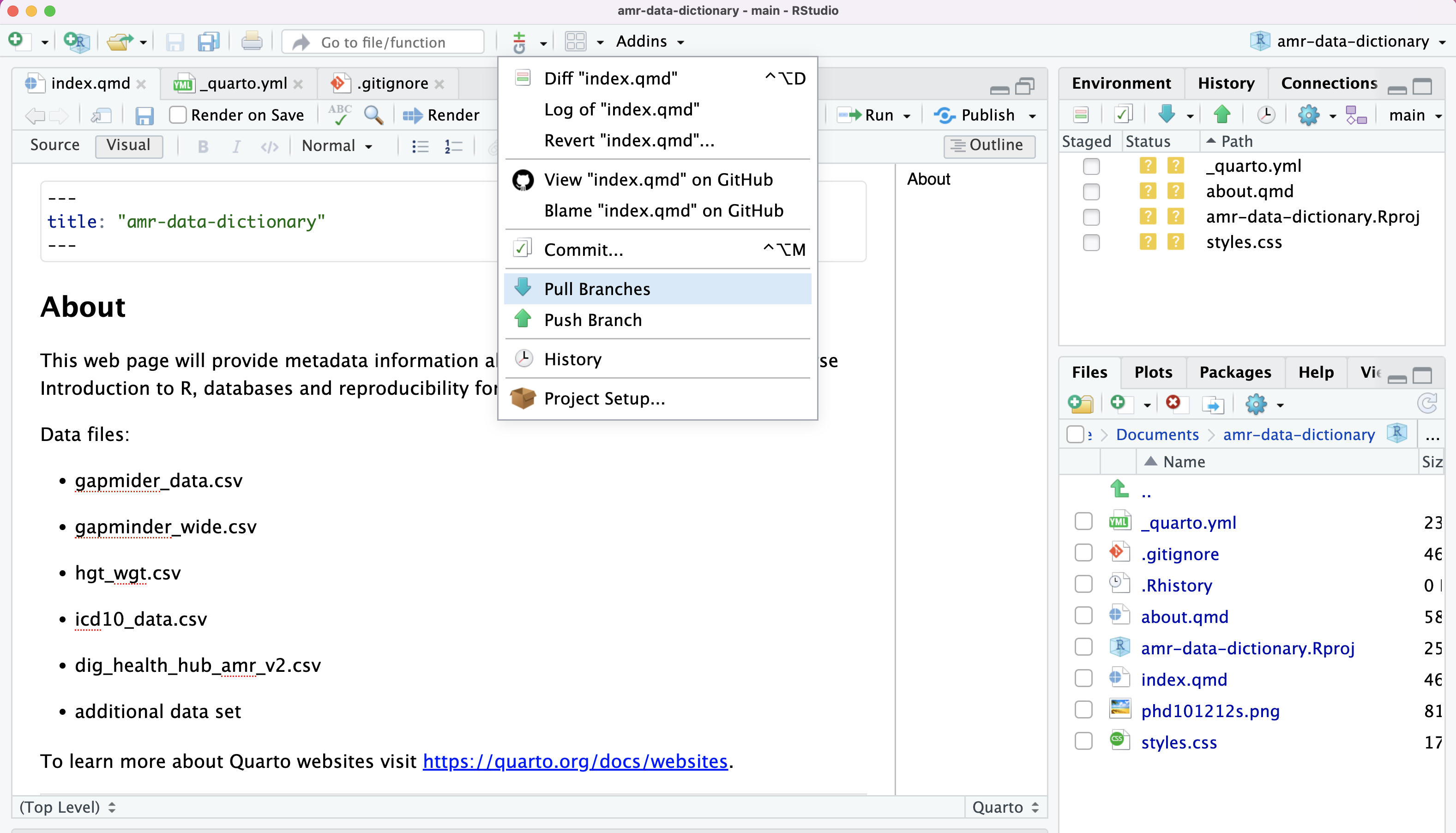Click the Bold formatting icon
1456x833 pixels.
tap(203, 146)
